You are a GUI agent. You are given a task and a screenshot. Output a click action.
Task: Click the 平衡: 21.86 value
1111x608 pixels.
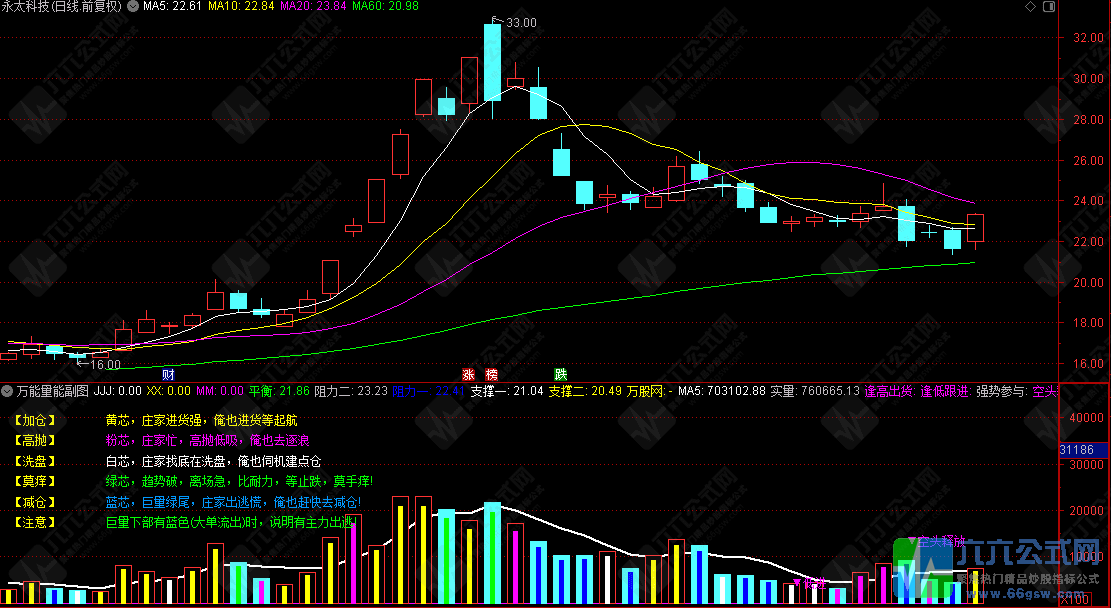(x=279, y=390)
